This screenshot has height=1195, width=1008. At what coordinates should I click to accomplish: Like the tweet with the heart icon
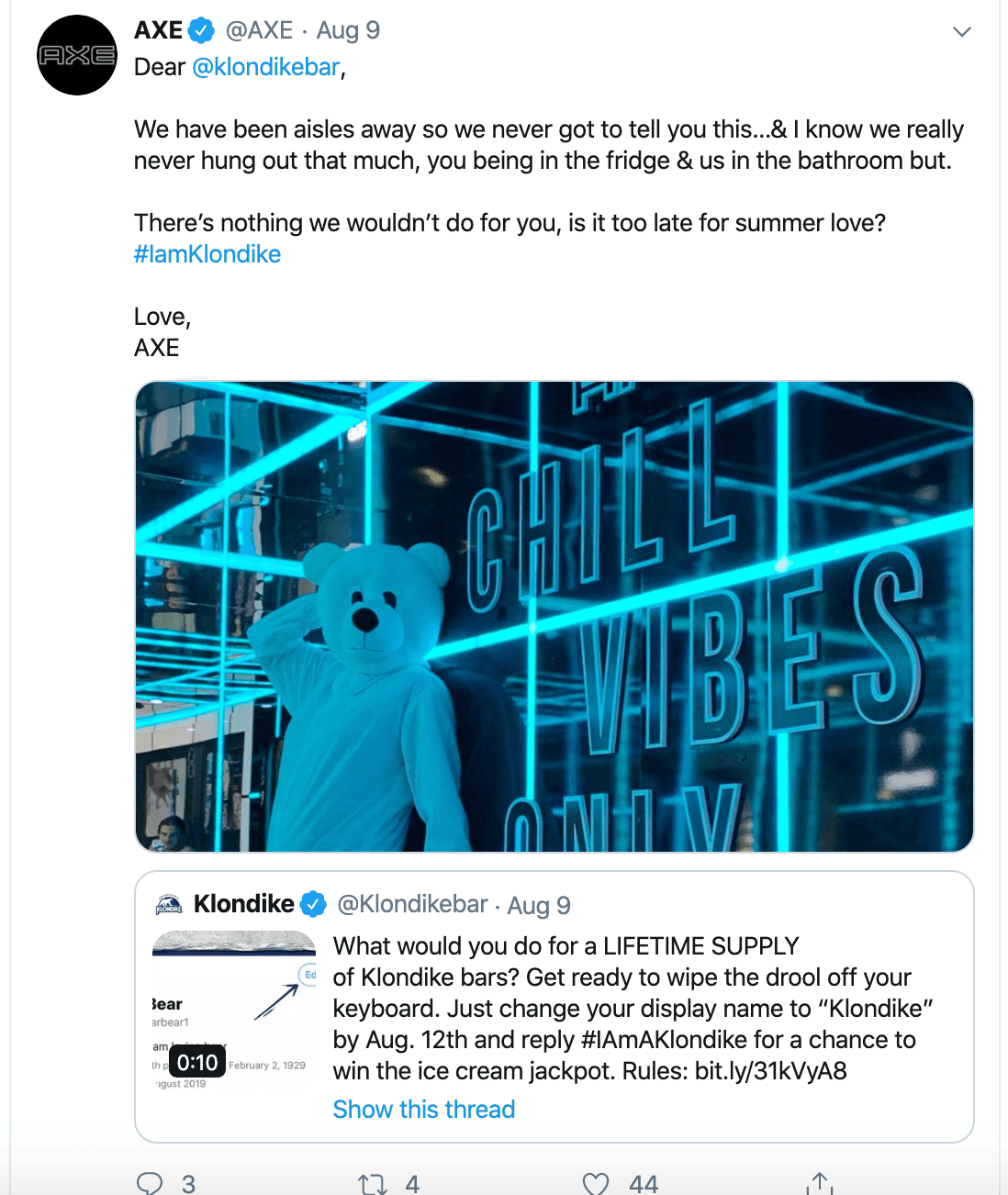[597, 1182]
